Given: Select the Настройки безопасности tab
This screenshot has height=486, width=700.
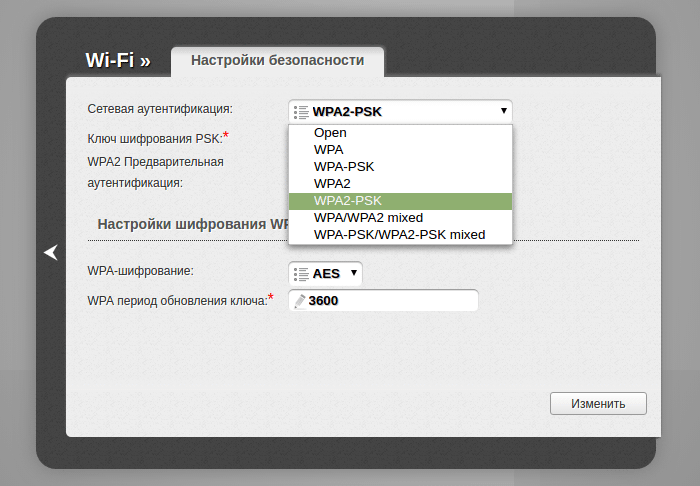Looking at the screenshot, I should (277, 61).
